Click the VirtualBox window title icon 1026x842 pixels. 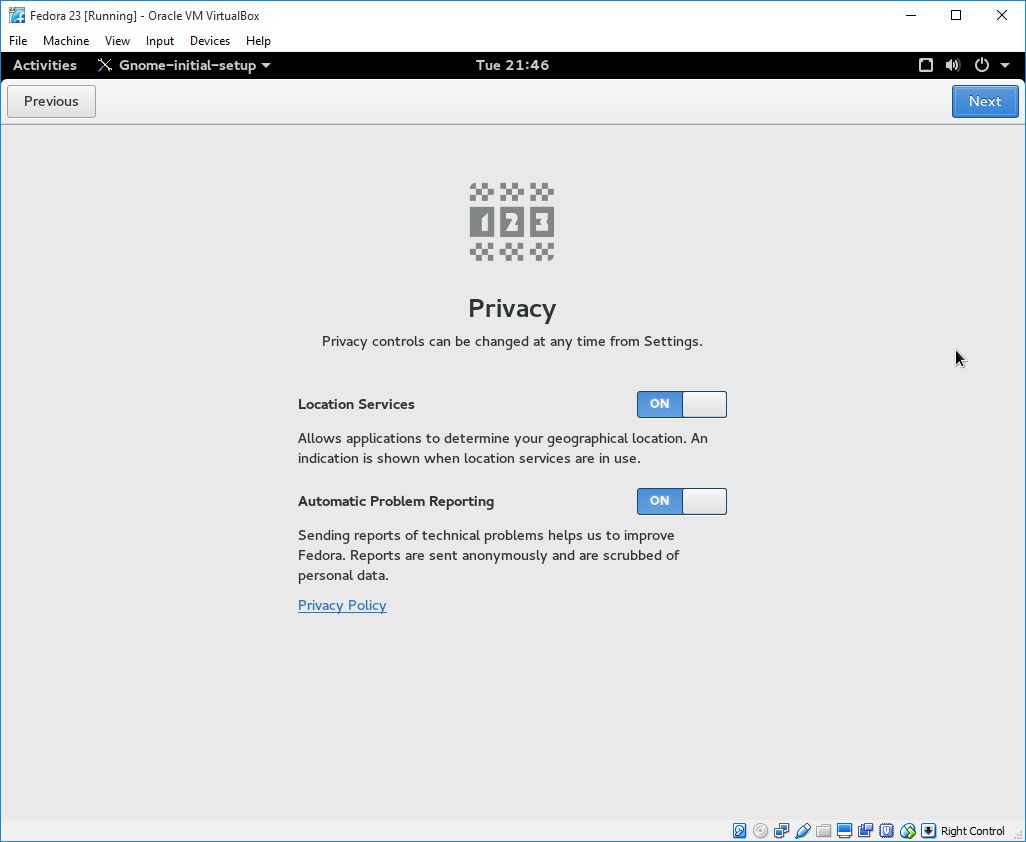point(16,15)
